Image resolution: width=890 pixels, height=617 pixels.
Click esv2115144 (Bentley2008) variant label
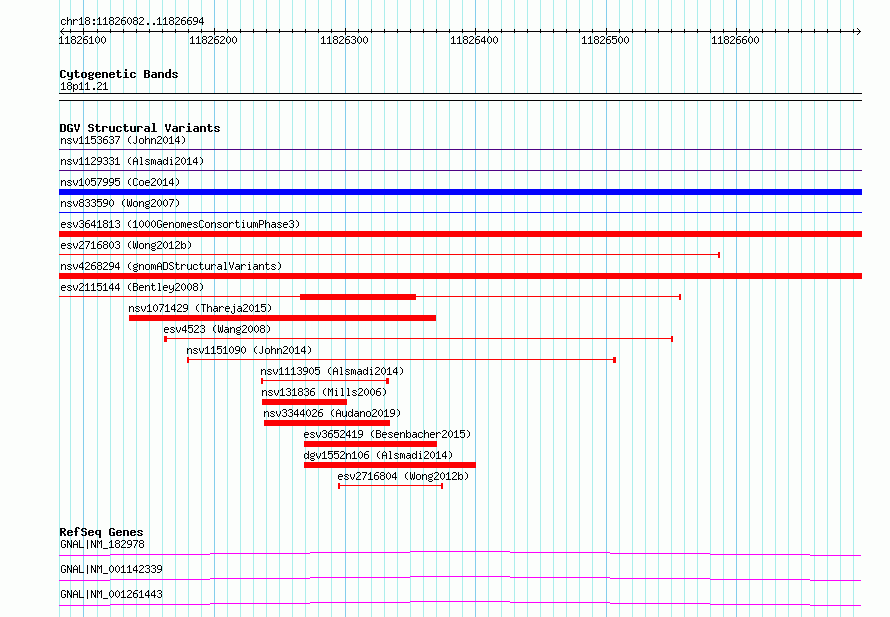(132, 287)
